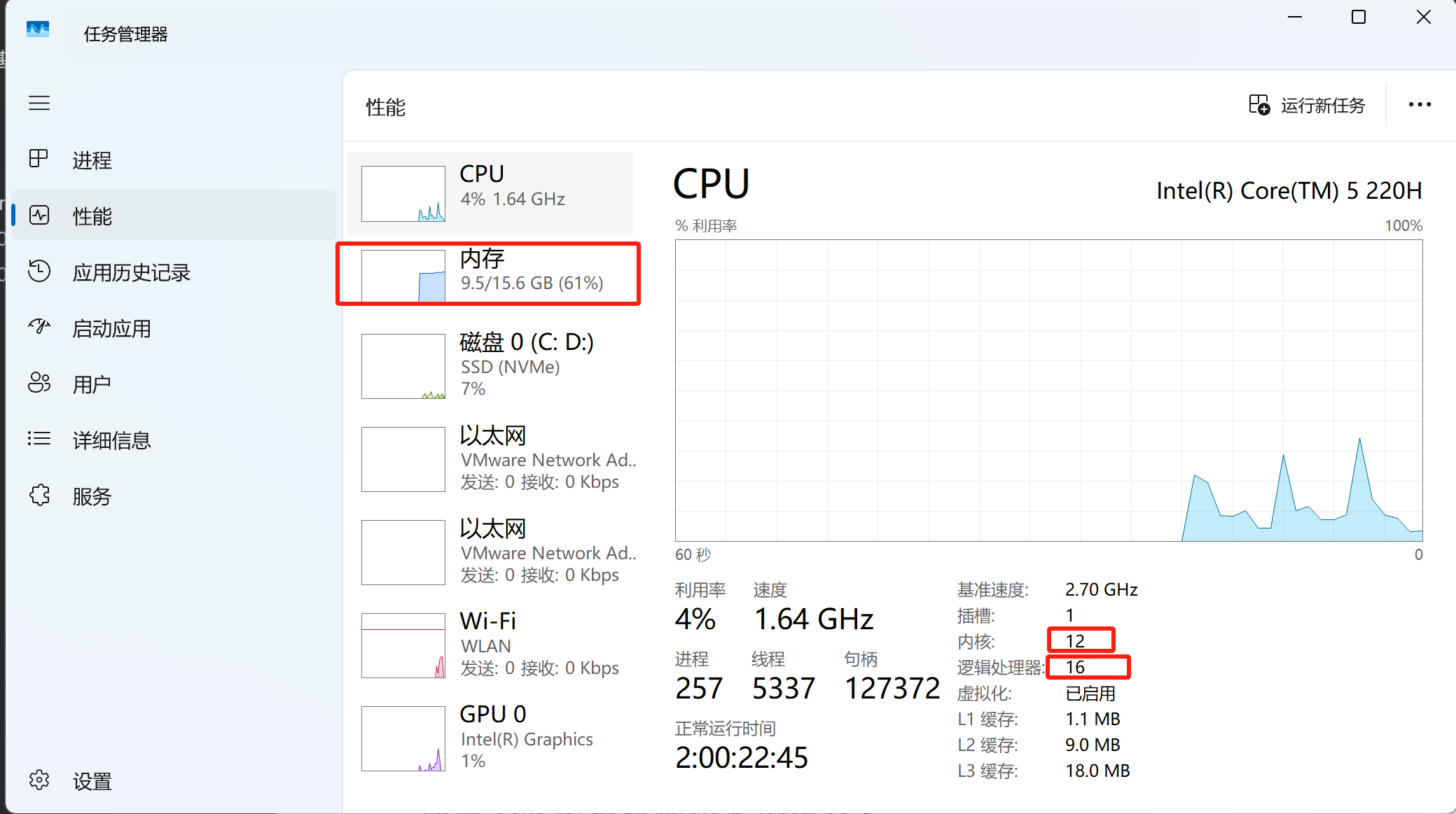The height and width of the screenshot is (814, 1456).
Task: Open the Services puzzle icon
Action: [39, 496]
